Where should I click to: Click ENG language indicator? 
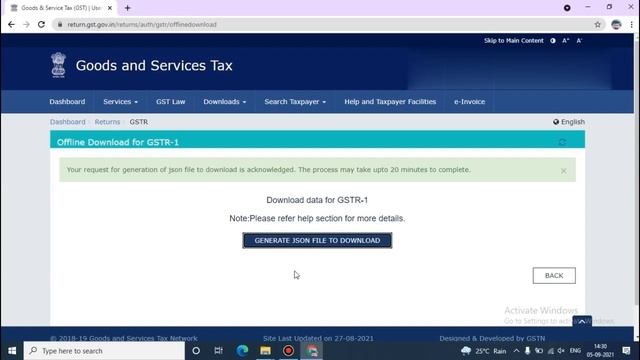575,351
